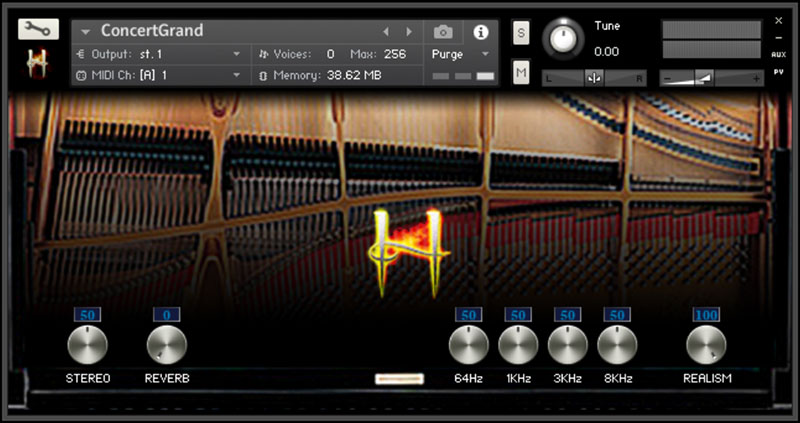Go to previous instrument with left arrow
Viewport: 800px width, 423px height.
click(x=386, y=32)
